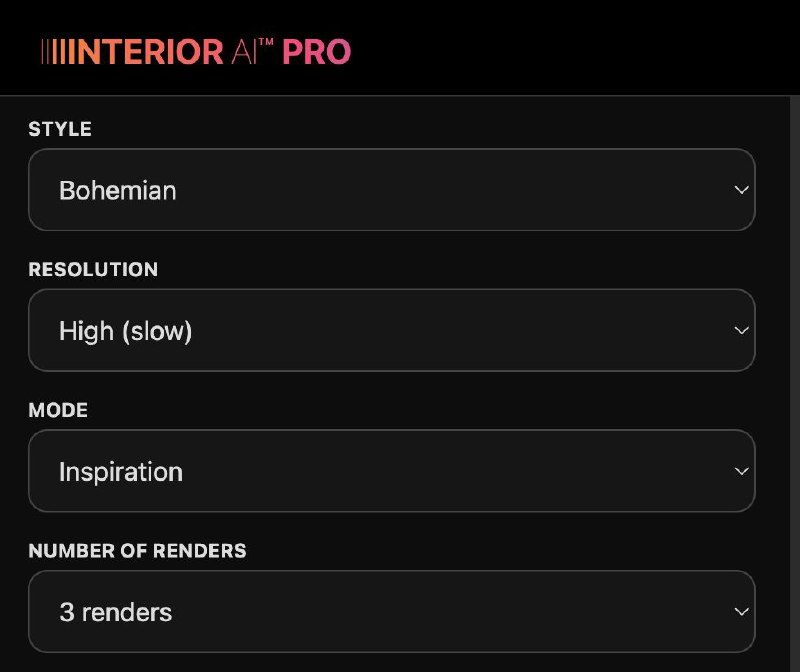
Task: Click the High (slow) selected value text
Action: pos(125,331)
